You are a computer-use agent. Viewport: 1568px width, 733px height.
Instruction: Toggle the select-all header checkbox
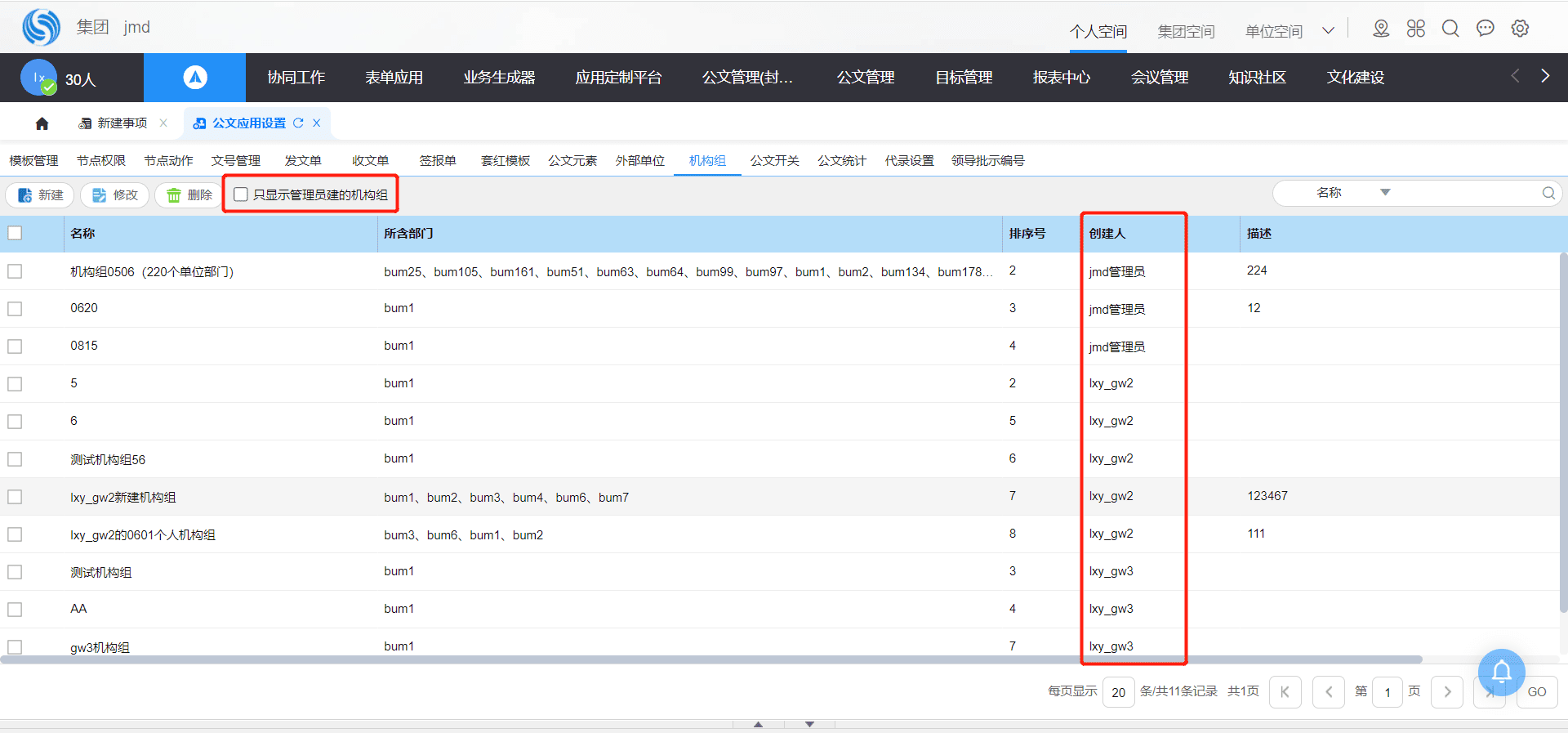15,233
